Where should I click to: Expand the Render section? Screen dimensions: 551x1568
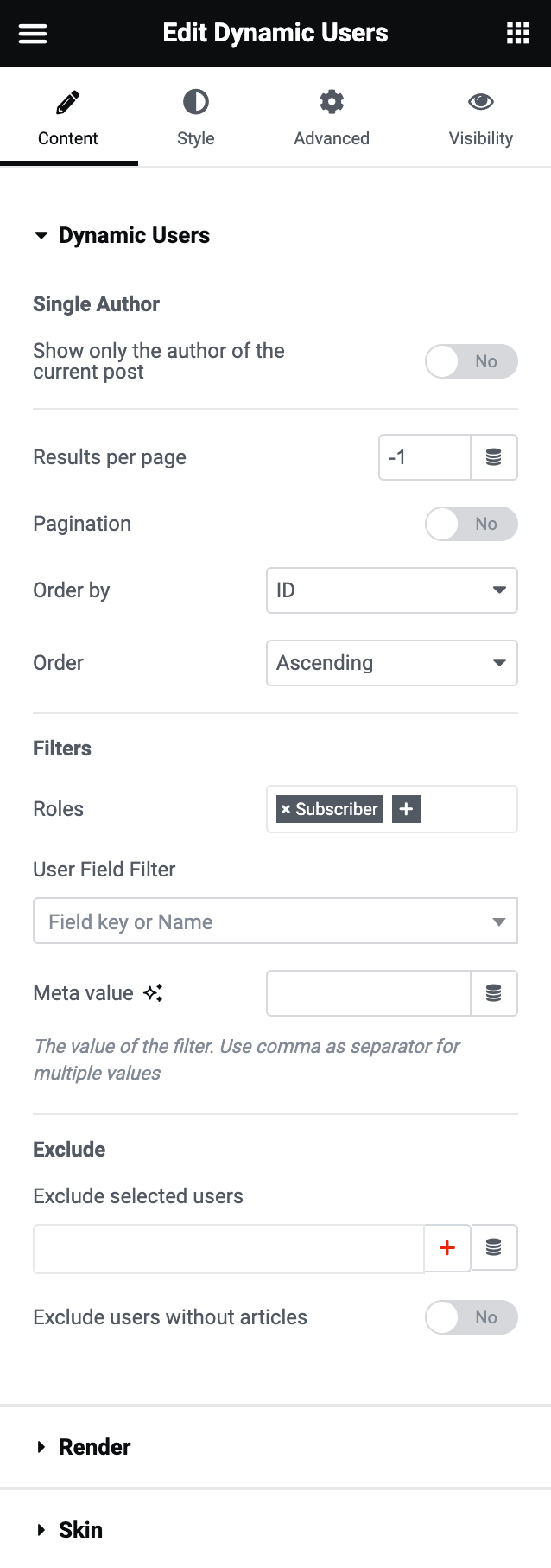pyautogui.click(x=94, y=1447)
